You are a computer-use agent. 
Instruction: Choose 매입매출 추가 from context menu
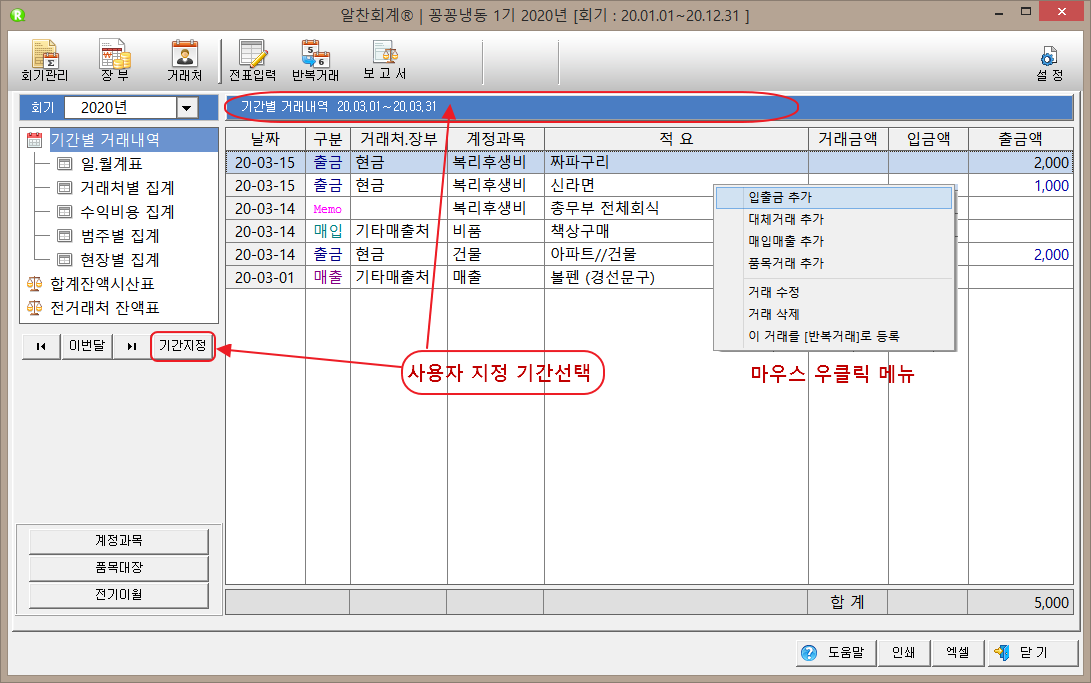click(x=834, y=241)
